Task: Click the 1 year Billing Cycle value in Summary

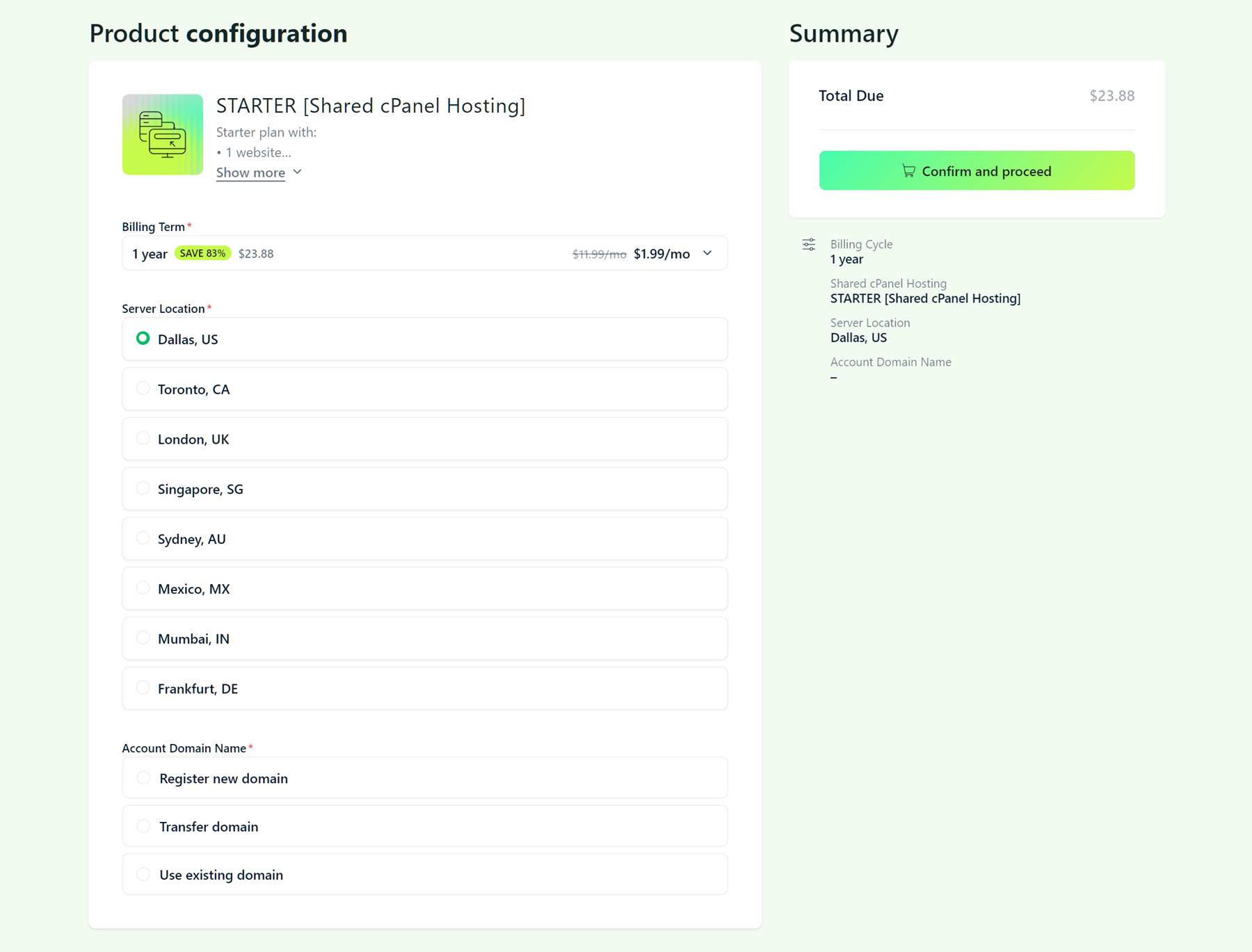Action: (x=846, y=259)
